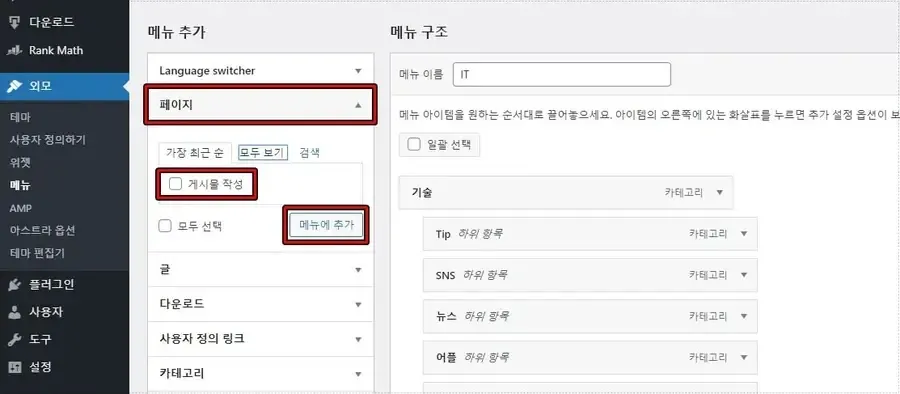Viewport: 900px width, 394px height.
Task: Switch to the 모두 보기 tab
Action: point(262,152)
